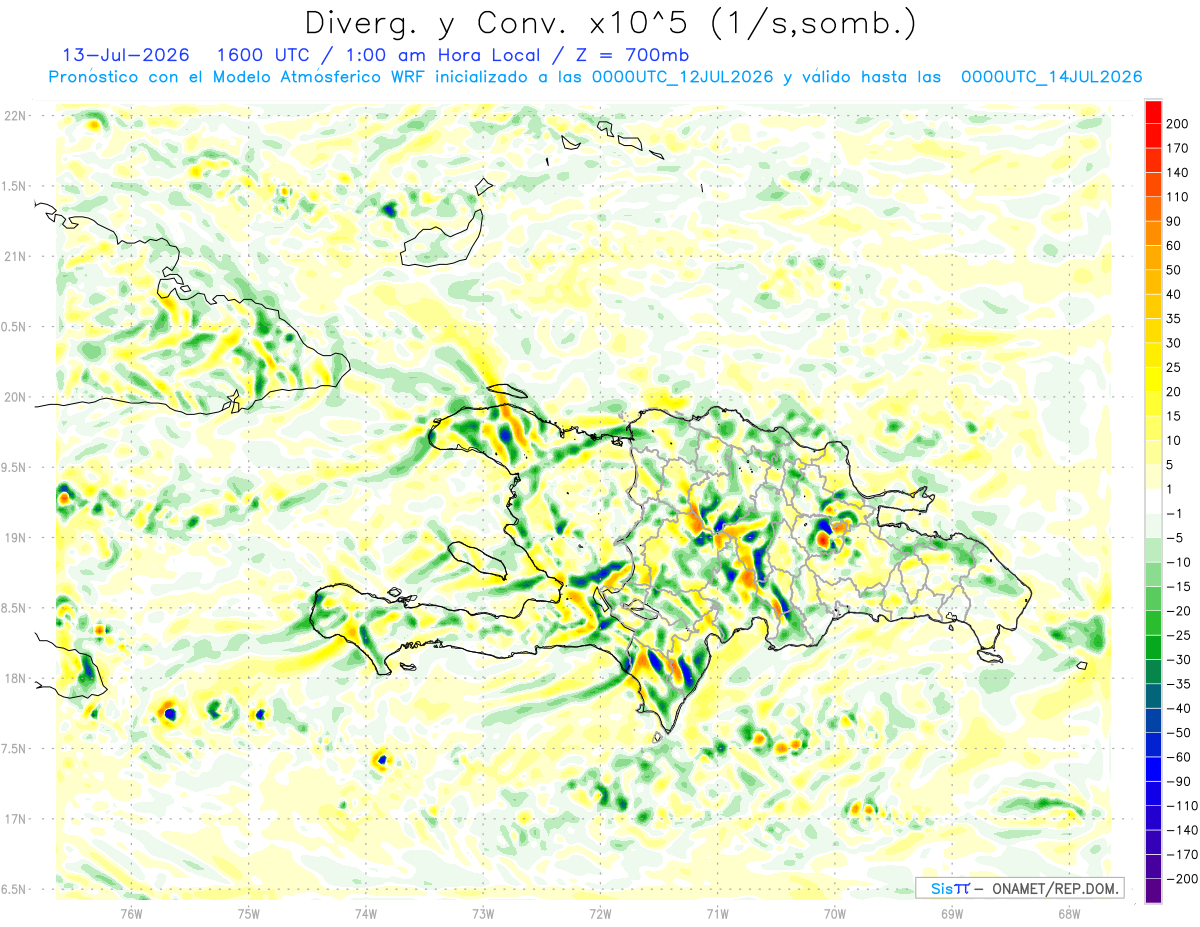Click the 19N latitude label

coord(17,538)
